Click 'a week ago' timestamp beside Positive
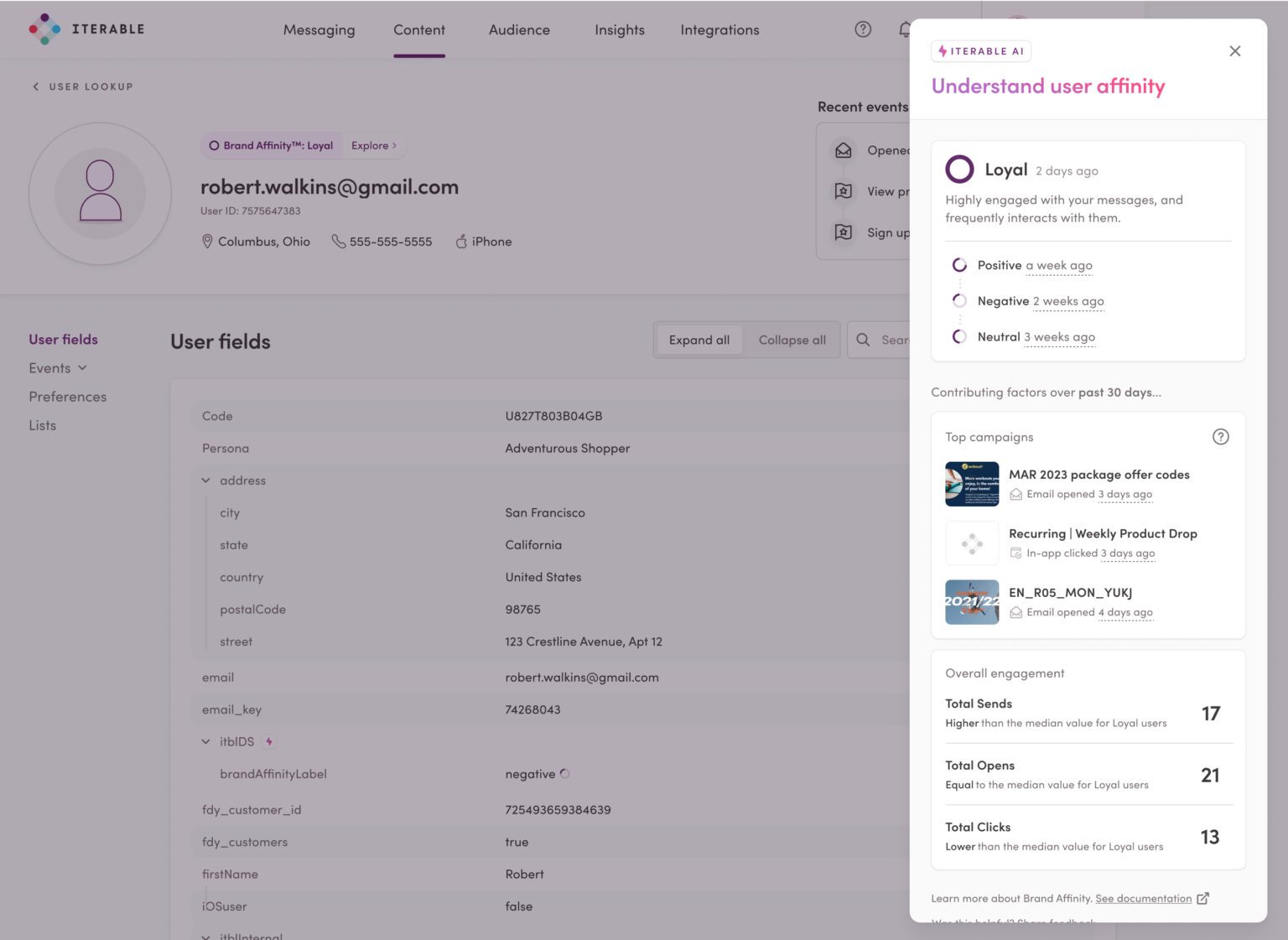This screenshot has height=940, width=1288. [1059, 265]
